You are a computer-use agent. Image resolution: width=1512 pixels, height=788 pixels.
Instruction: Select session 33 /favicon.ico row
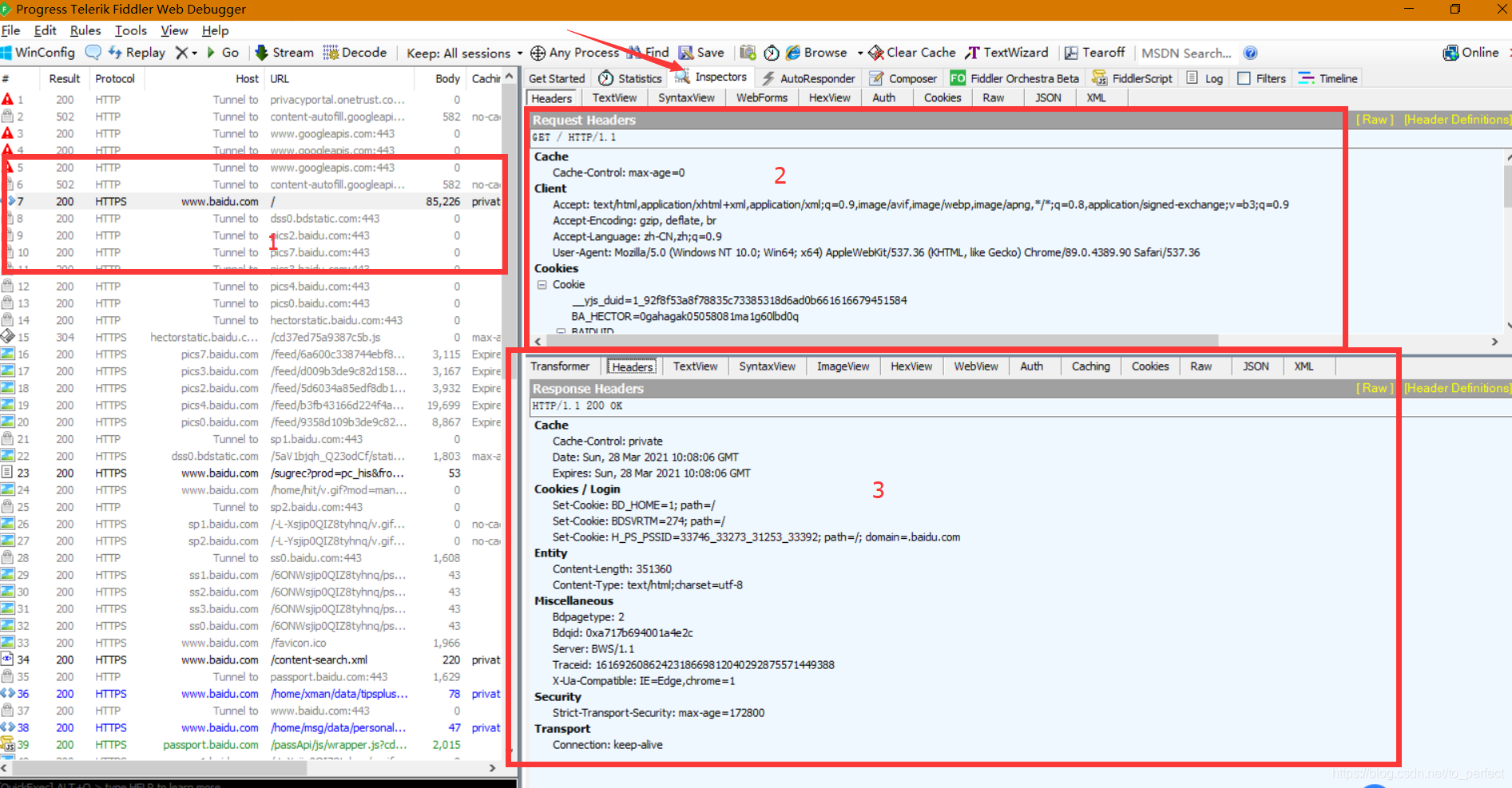click(251, 643)
